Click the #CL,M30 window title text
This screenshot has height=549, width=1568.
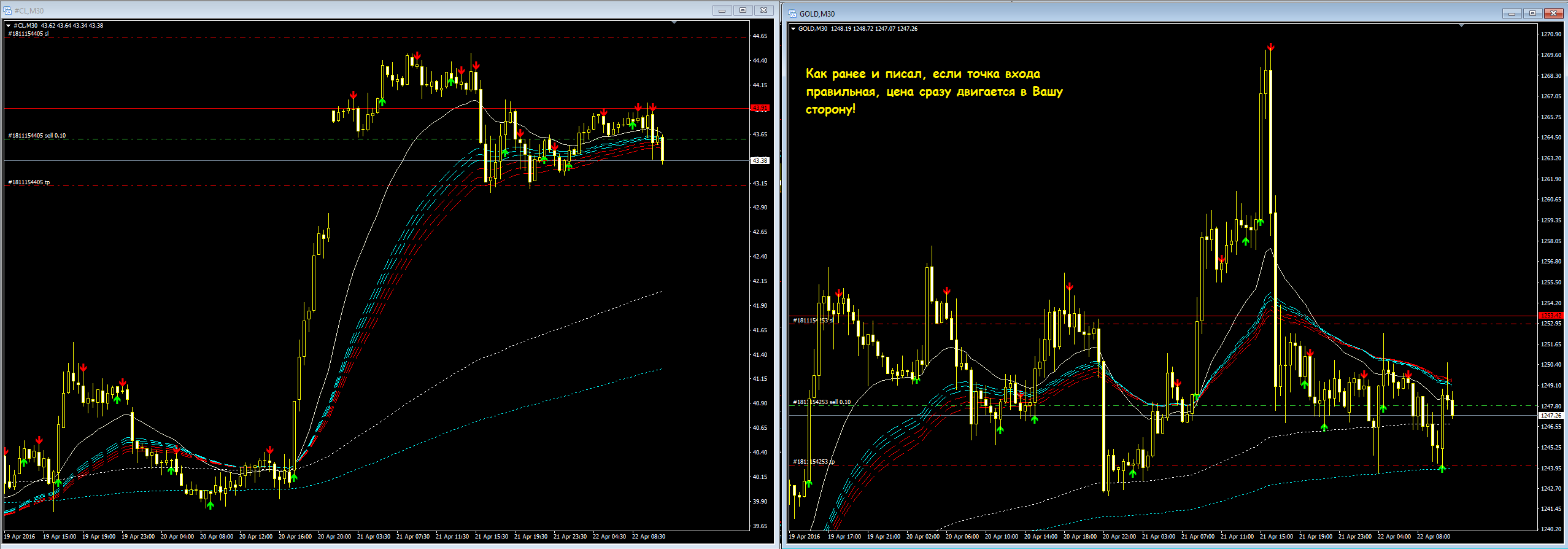29,11
